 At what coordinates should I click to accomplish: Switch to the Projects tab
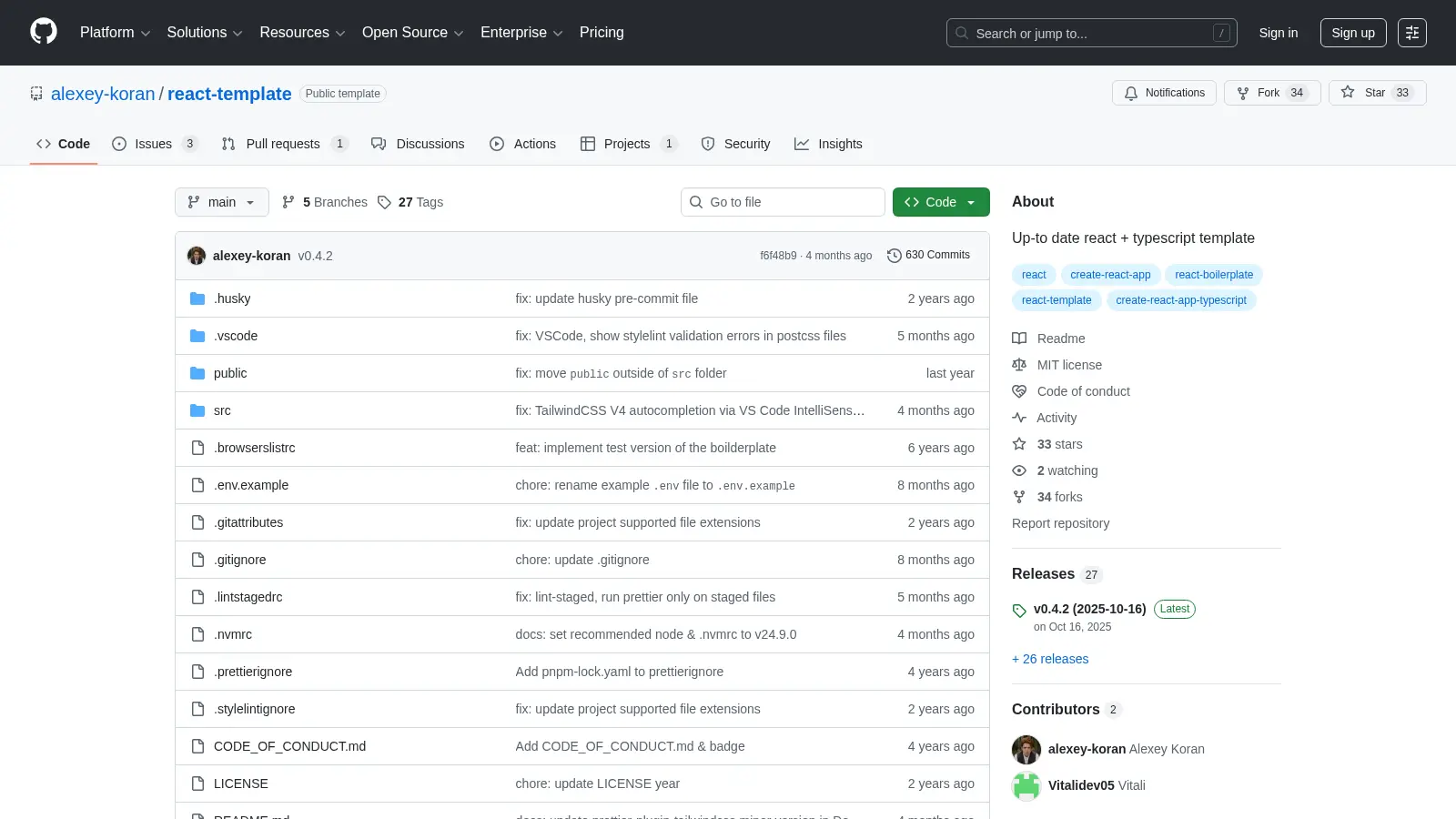pos(629,144)
